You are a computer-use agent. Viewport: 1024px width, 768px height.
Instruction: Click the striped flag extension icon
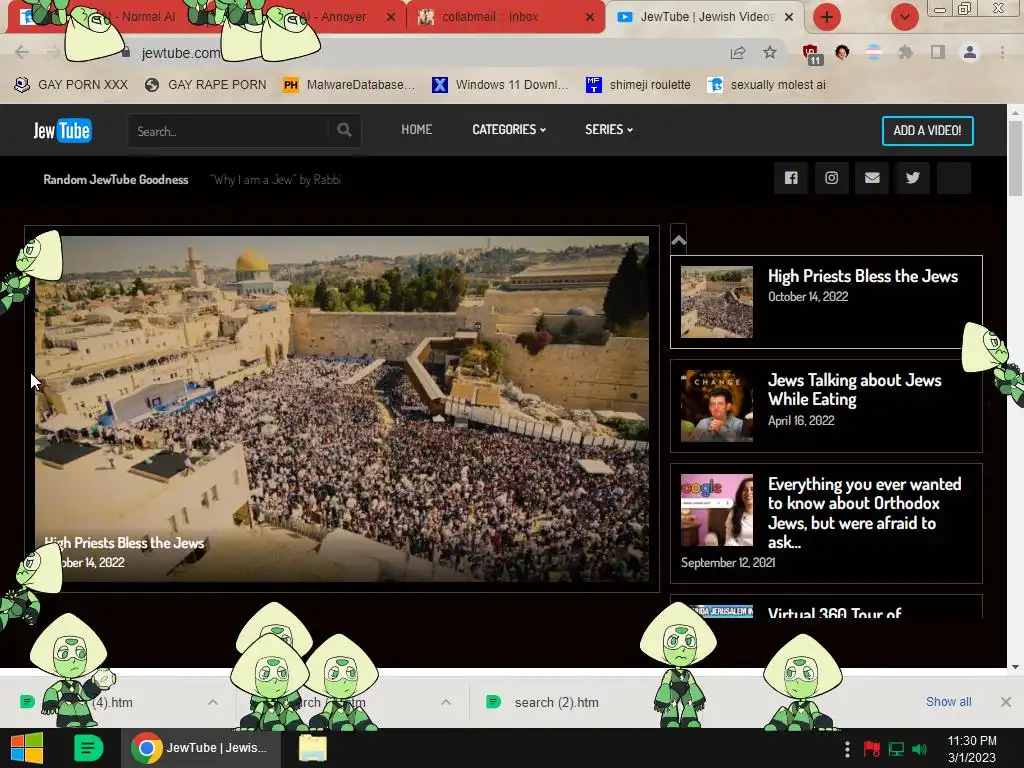pyautogui.click(x=874, y=52)
